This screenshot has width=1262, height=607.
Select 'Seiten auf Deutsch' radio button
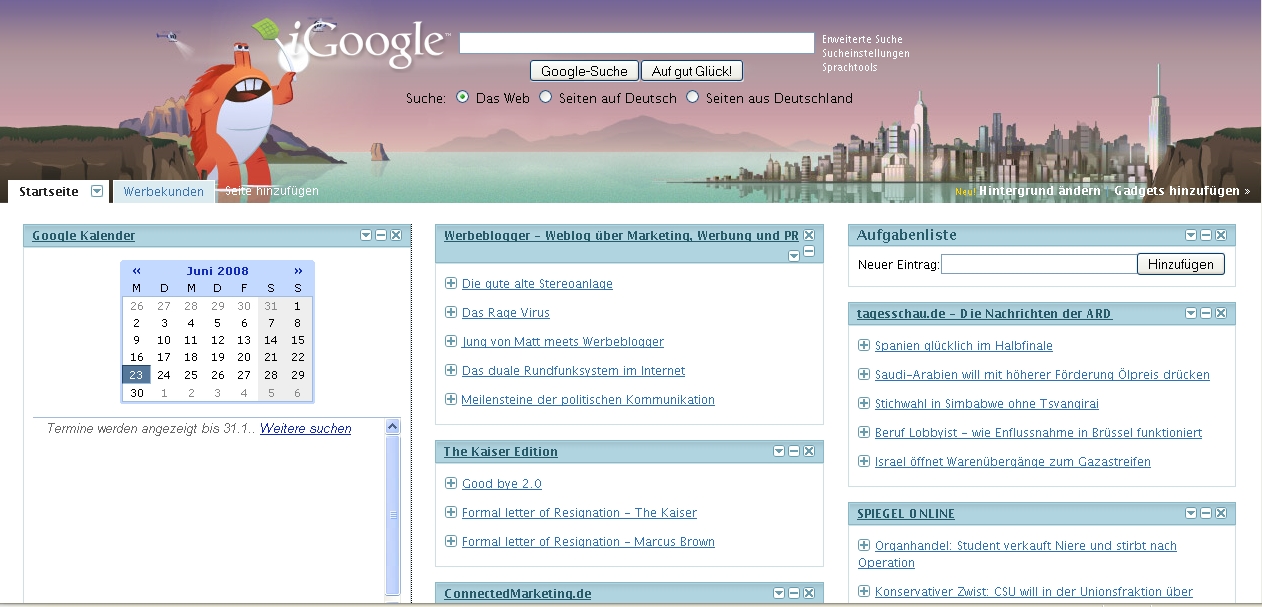pyautogui.click(x=545, y=97)
